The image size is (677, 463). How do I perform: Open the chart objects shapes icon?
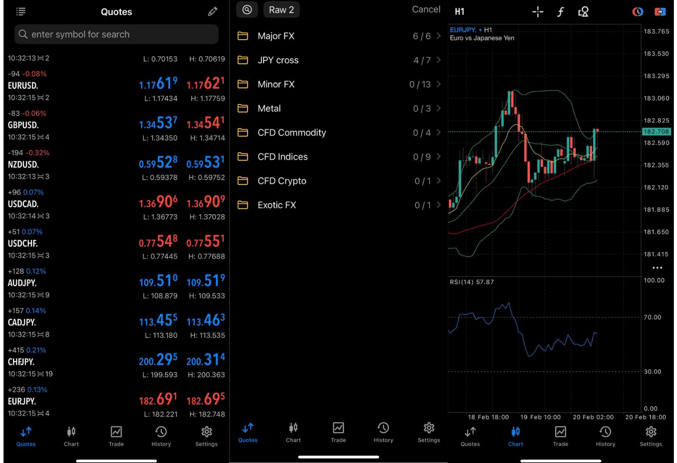[x=583, y=12]
